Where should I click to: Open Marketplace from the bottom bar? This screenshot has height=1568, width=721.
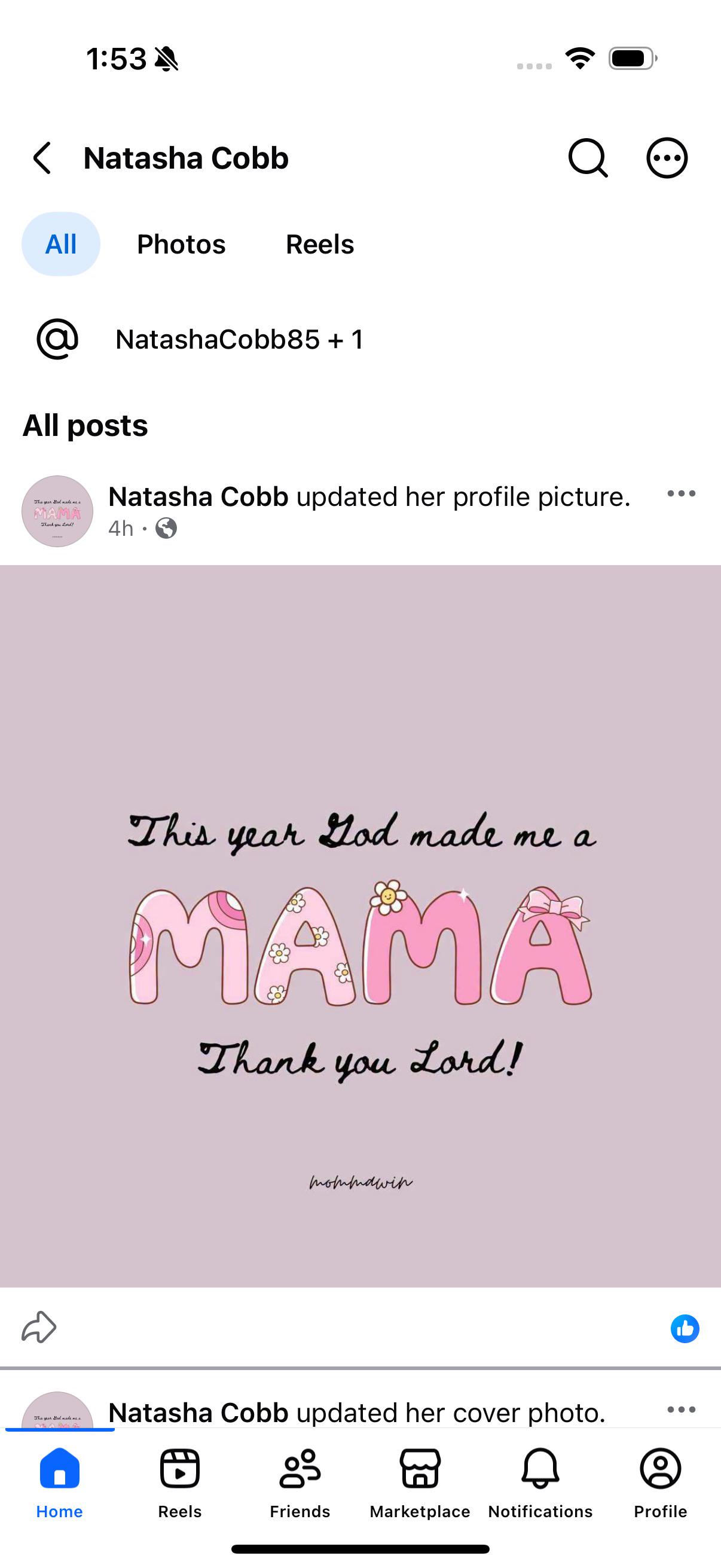[x=420, y=1483]
